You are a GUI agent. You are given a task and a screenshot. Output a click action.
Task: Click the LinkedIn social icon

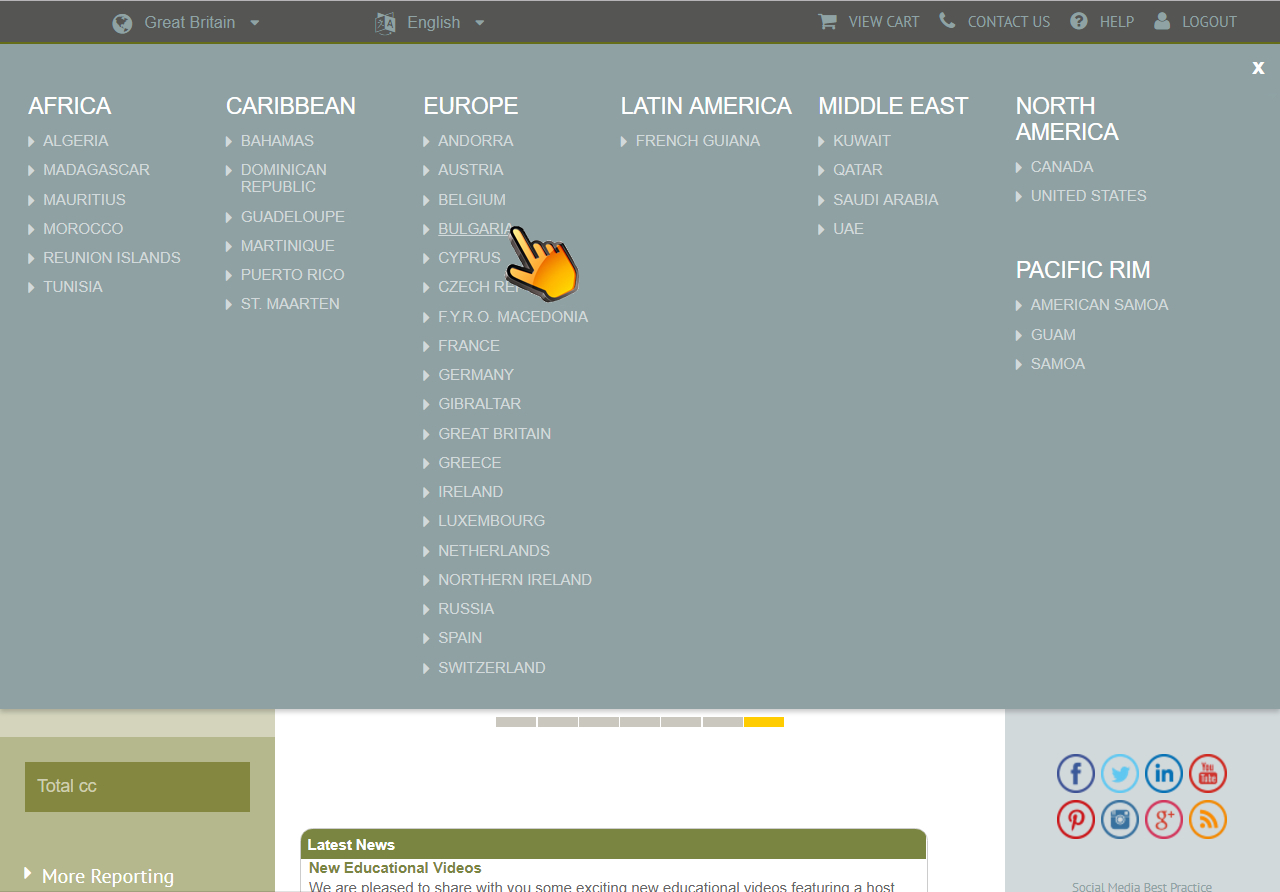[1164, 774]
